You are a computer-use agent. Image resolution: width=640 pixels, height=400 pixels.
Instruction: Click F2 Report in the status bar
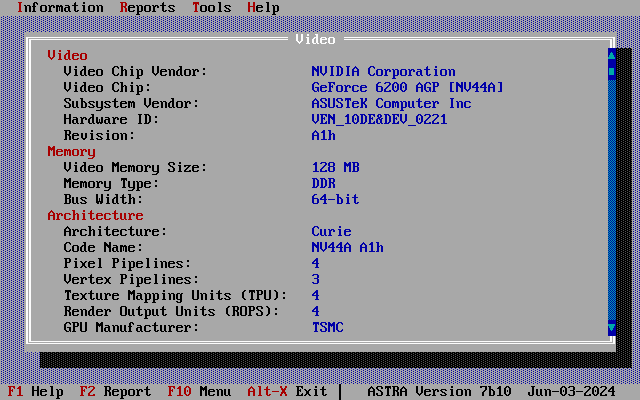point(115,391)
